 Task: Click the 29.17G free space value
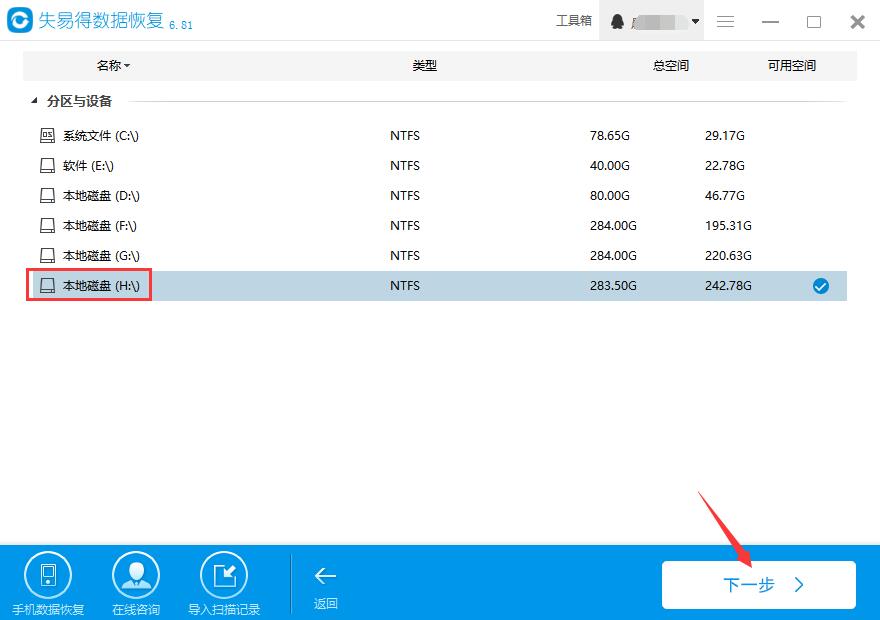(725, 136)
